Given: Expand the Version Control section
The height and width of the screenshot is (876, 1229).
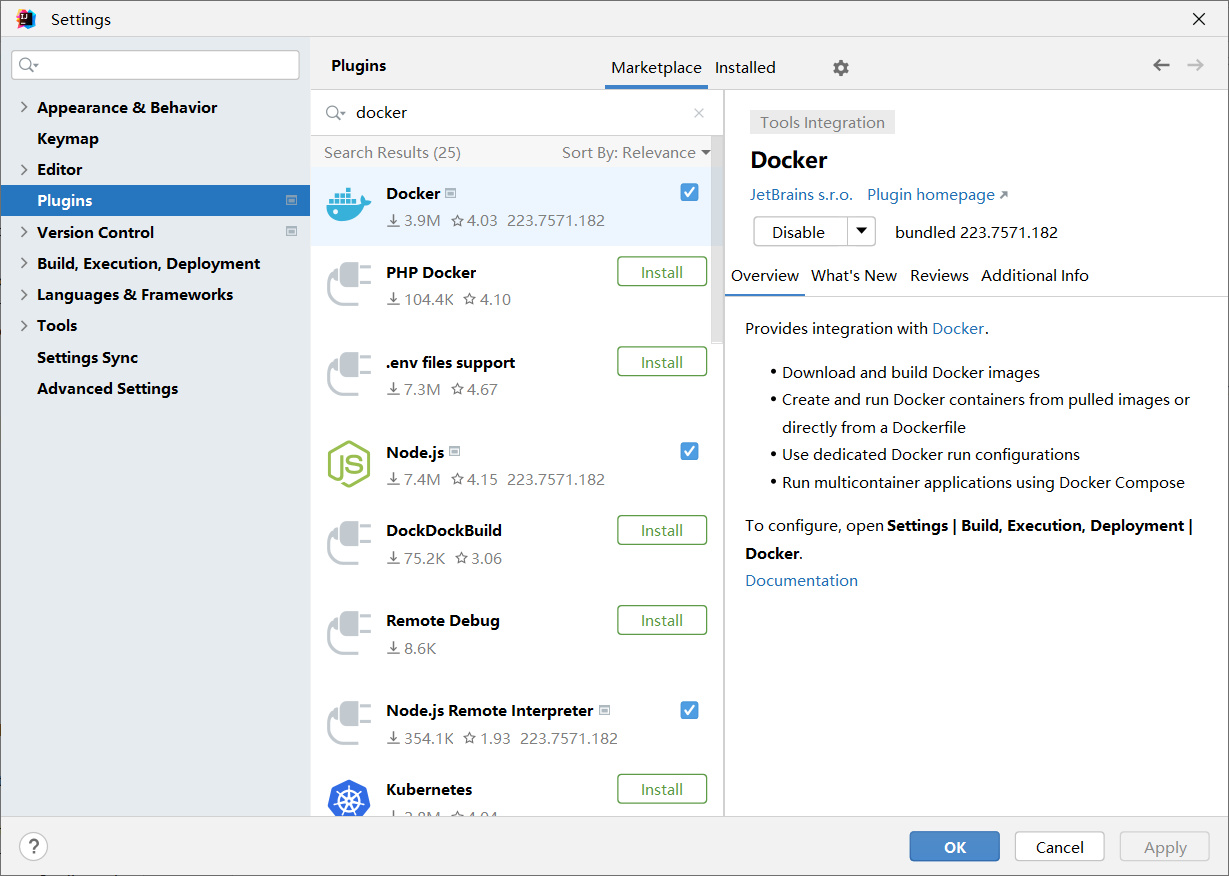Looking at the screenshot, I should click(24, 232).
